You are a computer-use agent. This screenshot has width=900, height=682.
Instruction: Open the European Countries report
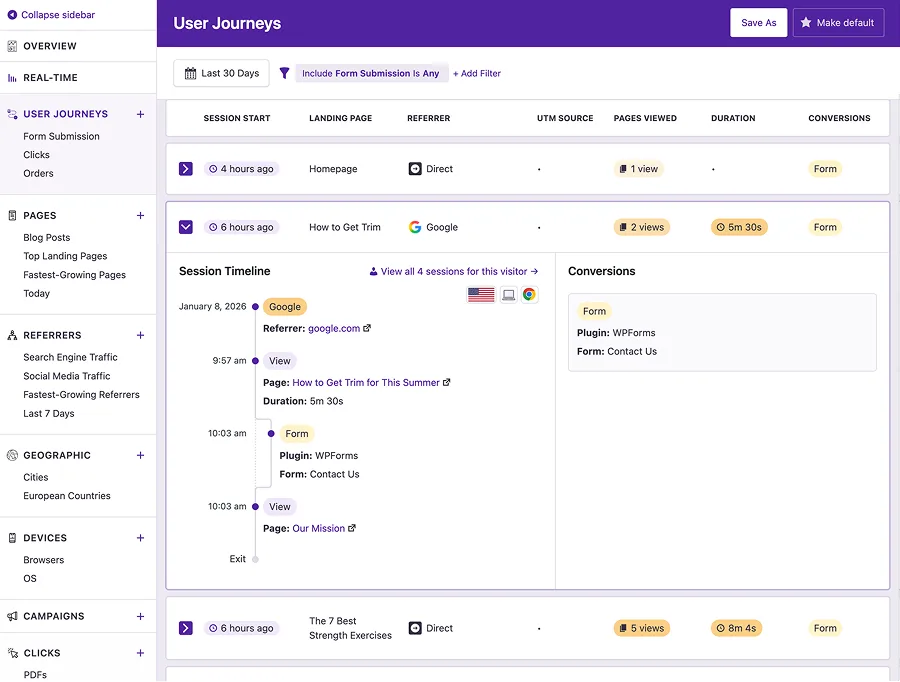tap(67, 496)
